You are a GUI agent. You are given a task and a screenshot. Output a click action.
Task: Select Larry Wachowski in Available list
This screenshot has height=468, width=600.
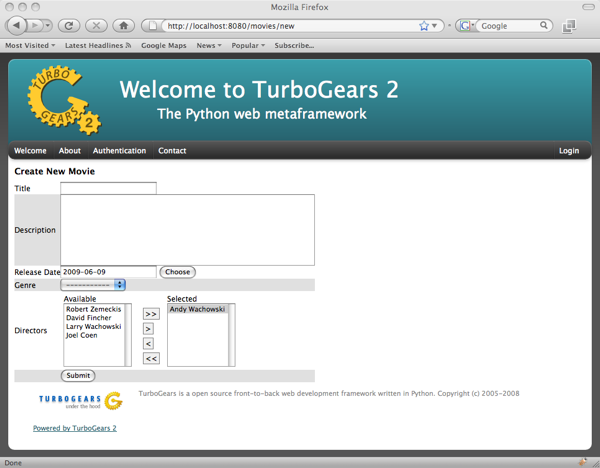(94, 327)
